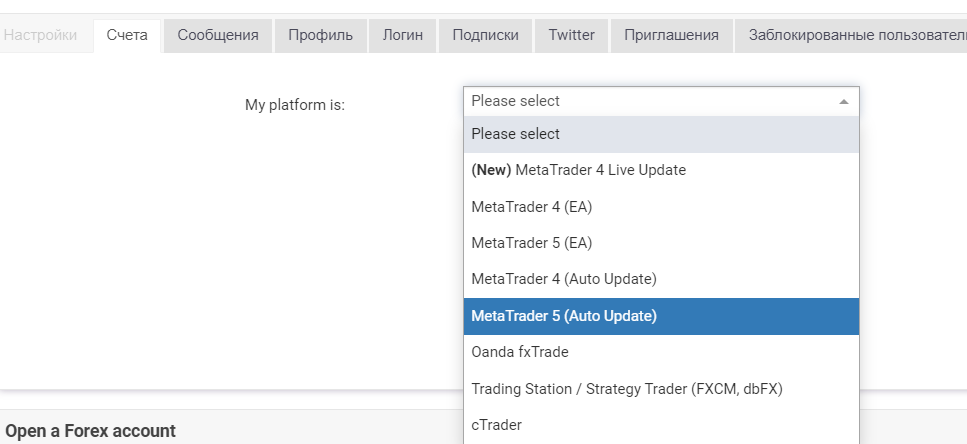The height and width of the screenshot is (444, 967).
Task: Choose the Please select placeholder option
Action: (x=661, y=134)
